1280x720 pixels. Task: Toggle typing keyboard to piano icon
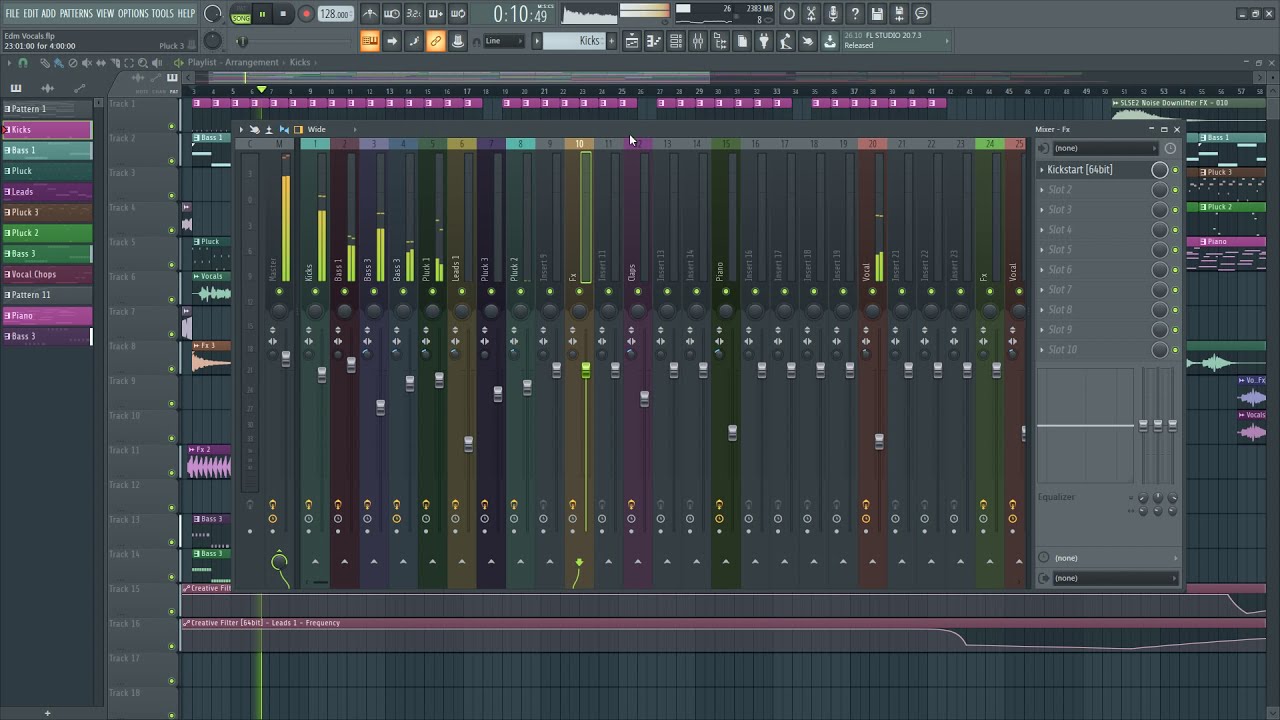point(370,41)
